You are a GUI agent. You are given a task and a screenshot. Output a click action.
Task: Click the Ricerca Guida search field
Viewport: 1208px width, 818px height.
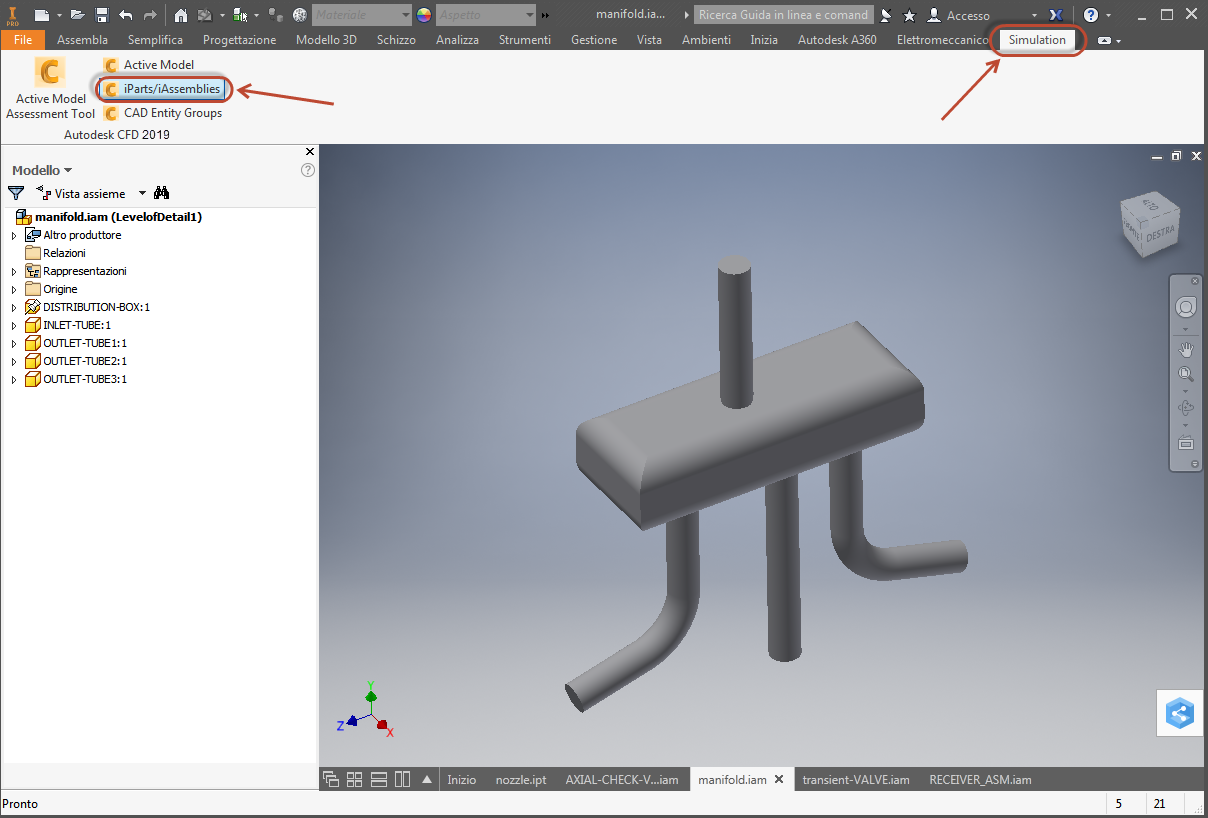pyautogui.click(x=784, y=15)
